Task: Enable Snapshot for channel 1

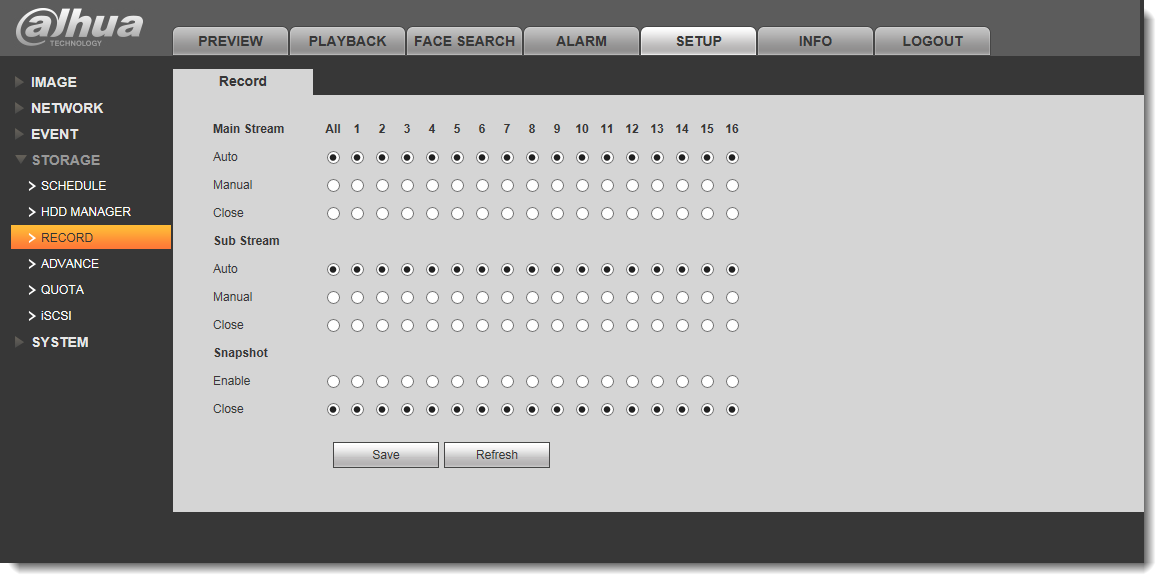Action: (x=357, y=382)
